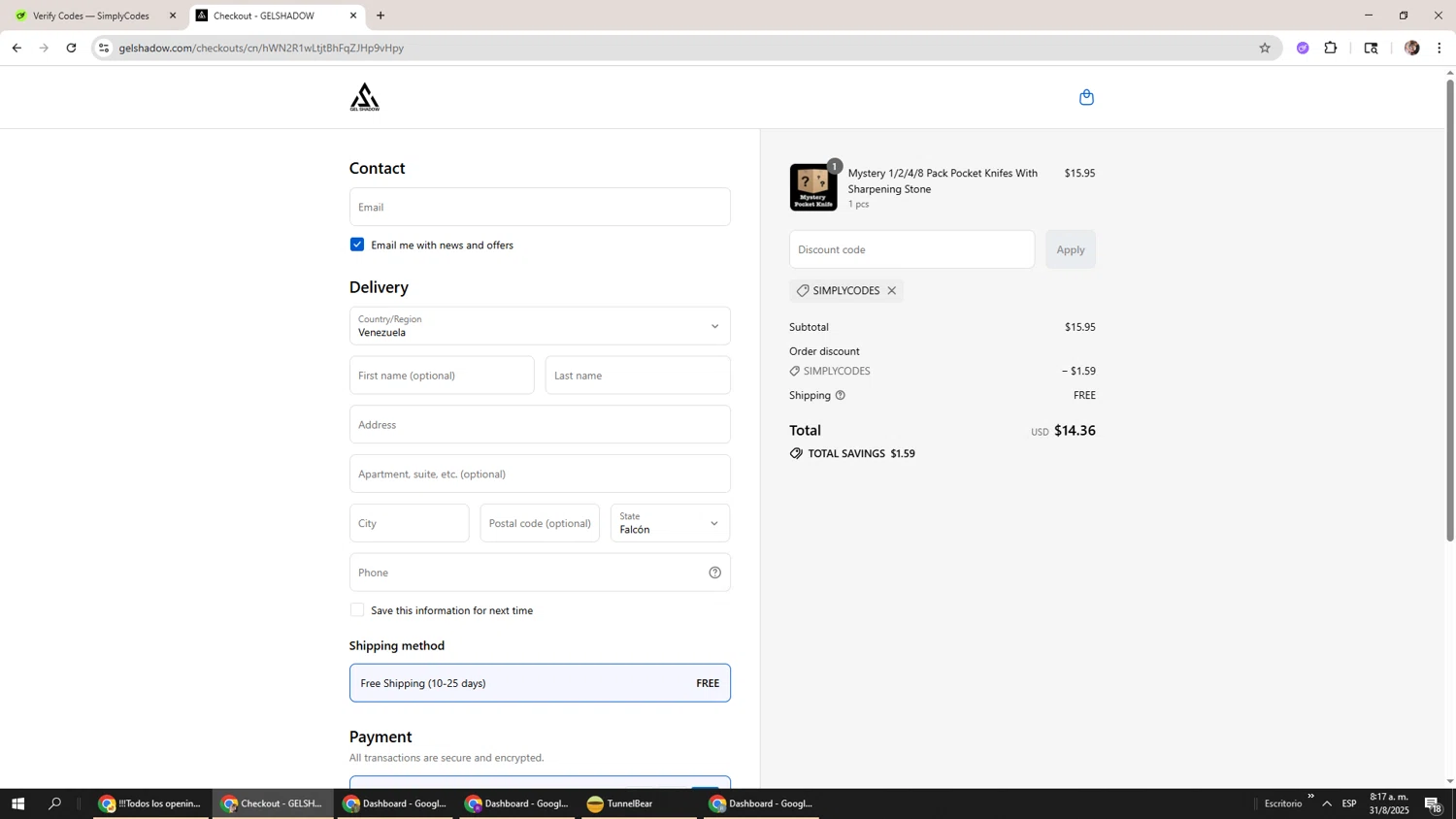The width and height of the screenshot is (1456, 819).
Task: Open notification center in system tray
Action: tap(1434, 803)
